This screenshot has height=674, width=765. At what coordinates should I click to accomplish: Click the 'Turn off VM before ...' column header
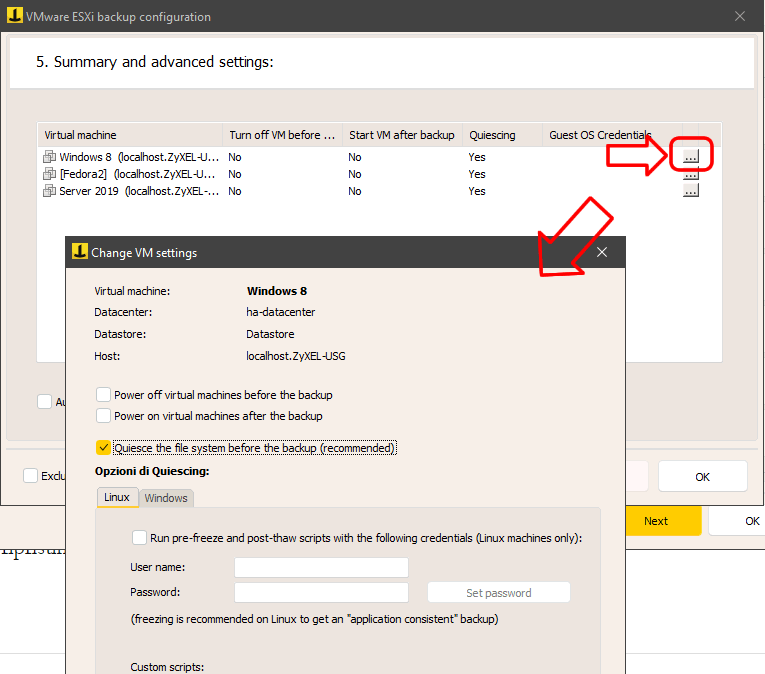[282, 135]
